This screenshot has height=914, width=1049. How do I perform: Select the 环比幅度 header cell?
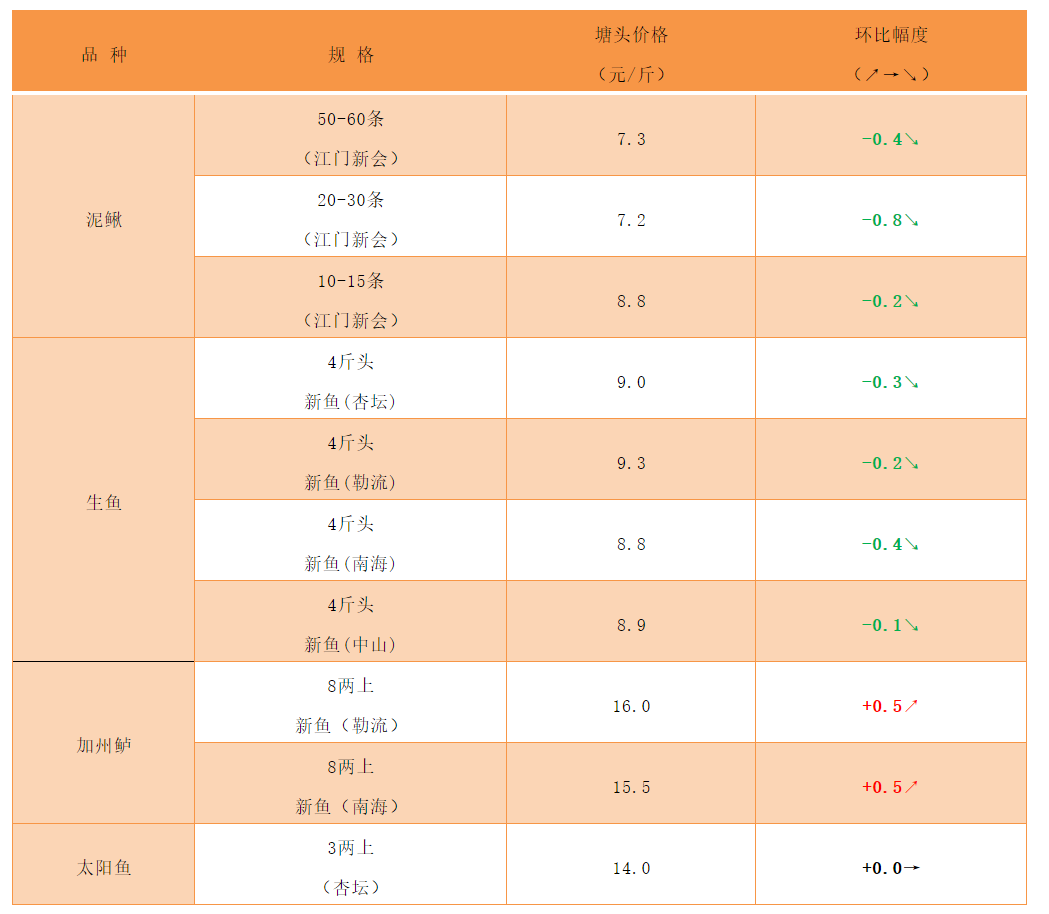click(891, 54)
